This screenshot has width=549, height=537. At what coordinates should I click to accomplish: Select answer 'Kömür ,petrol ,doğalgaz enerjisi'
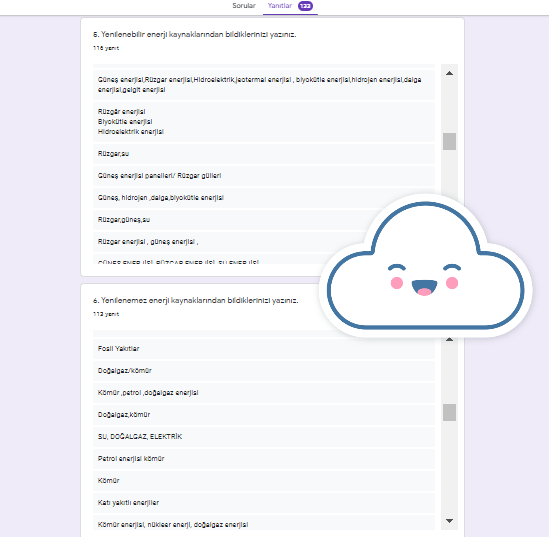264,393
